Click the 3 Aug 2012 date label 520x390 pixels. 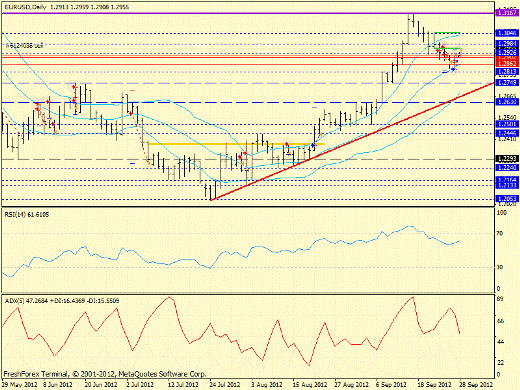(267, 384)
